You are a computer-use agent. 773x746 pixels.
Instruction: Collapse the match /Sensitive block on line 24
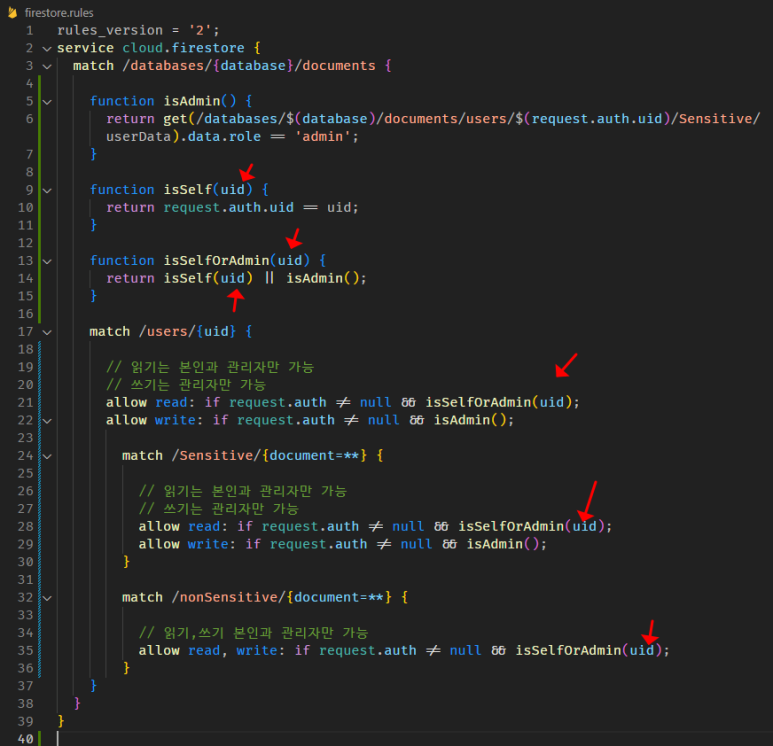47,457
